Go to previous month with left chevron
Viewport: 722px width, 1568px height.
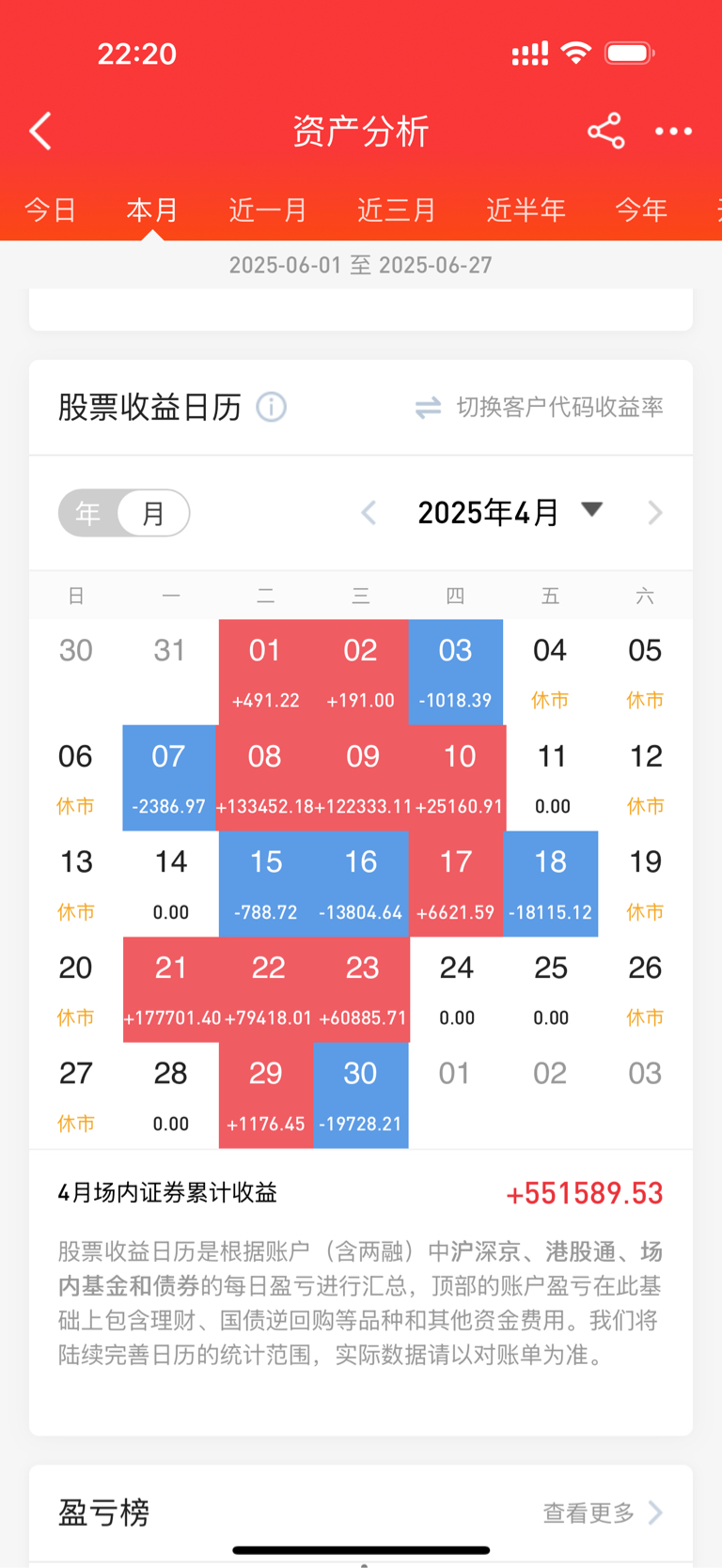click(x=369, y=513)
